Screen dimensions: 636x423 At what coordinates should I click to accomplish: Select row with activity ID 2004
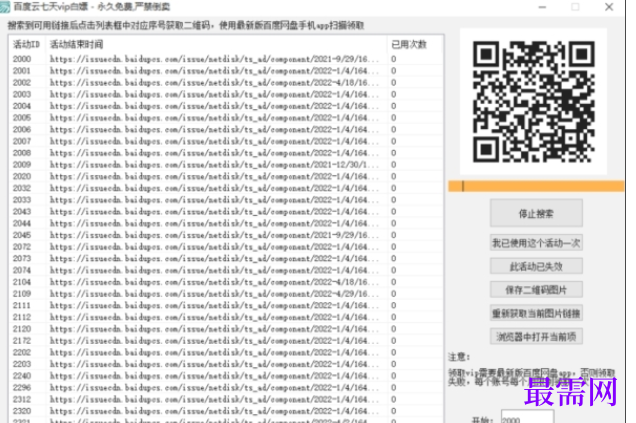(226, 106)
